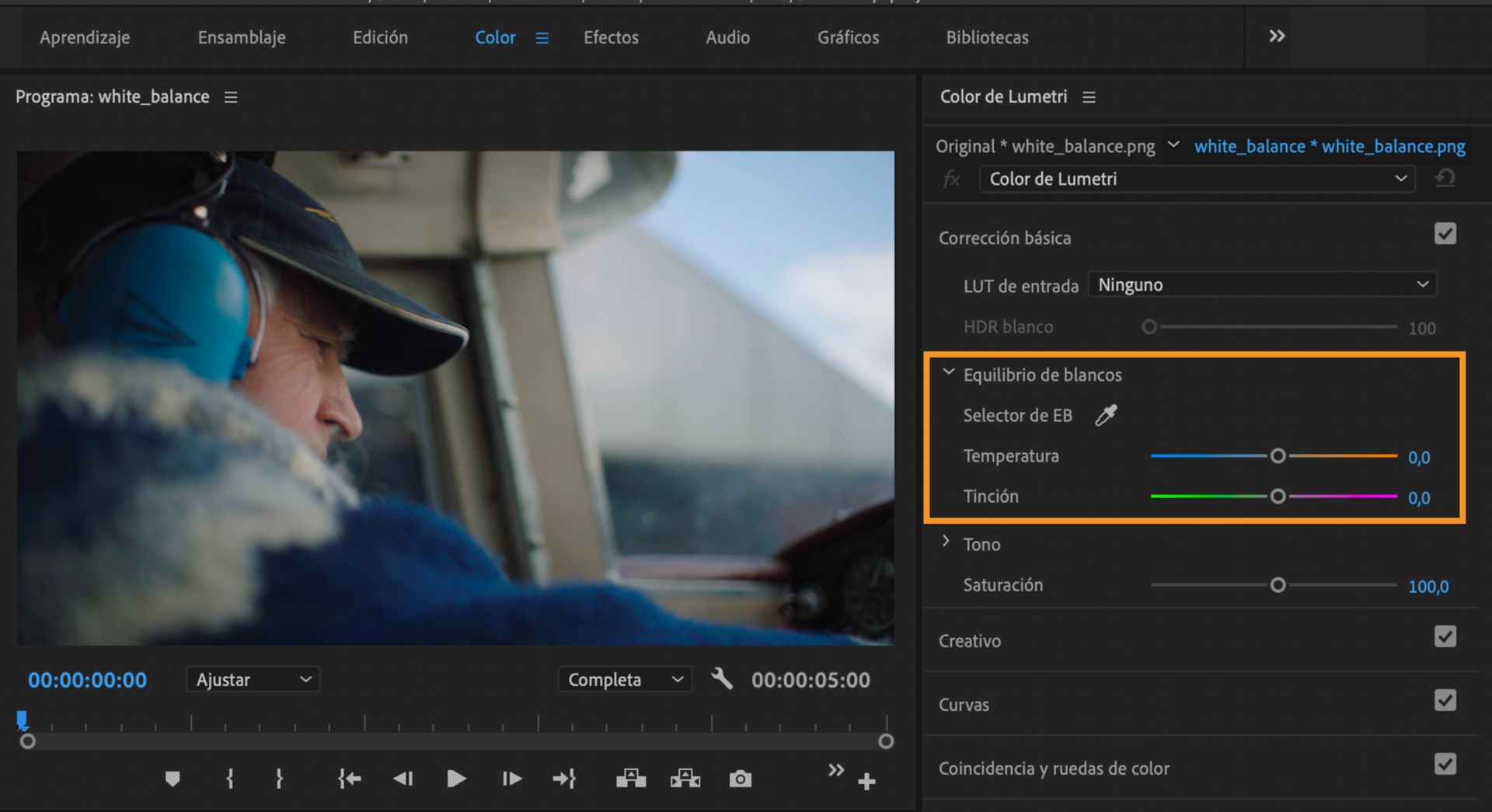Toggle the Creativo section checkbox
The height and width of the screenshot is (812, 1492).
click(x=1445, y=637)
